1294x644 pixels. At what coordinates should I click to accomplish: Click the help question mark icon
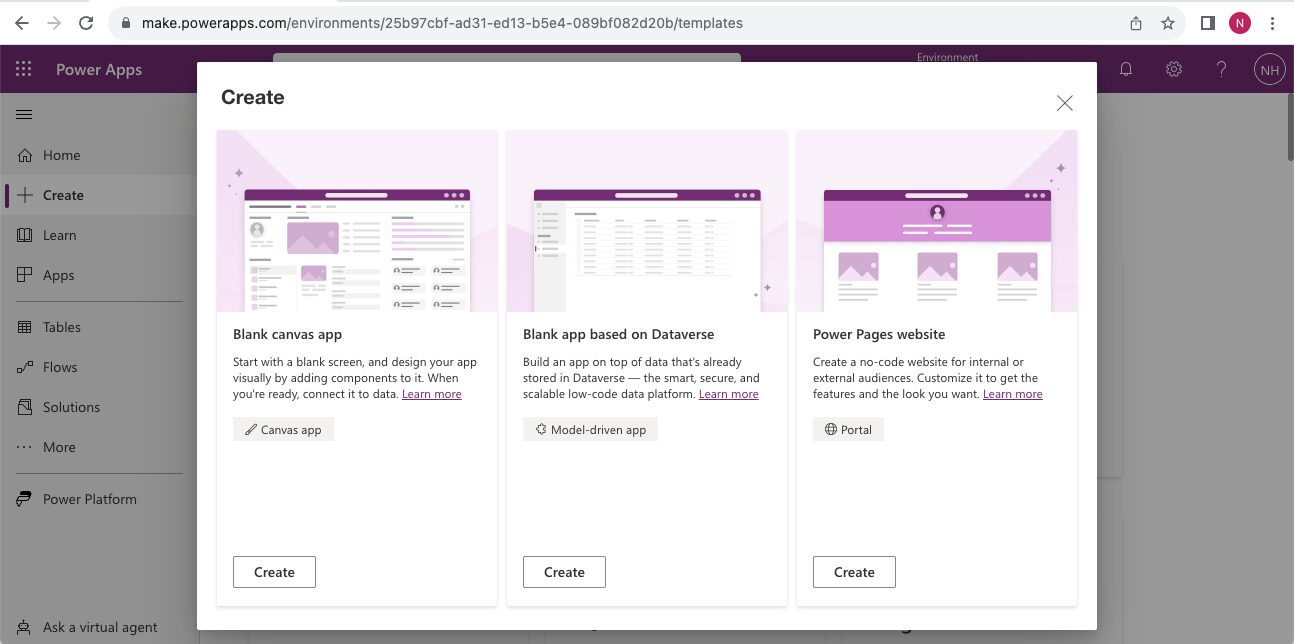1221,70
